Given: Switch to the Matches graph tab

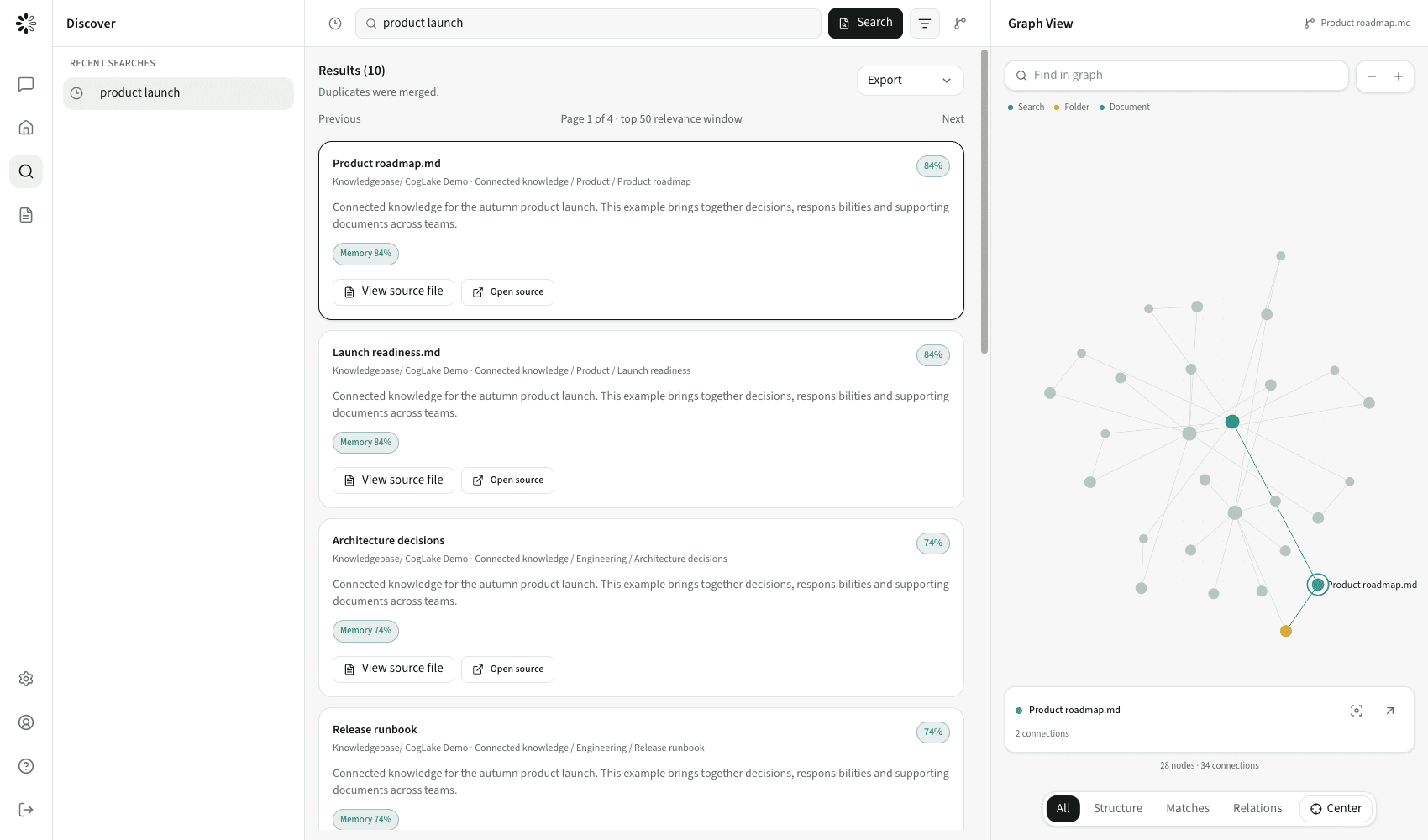Looking at the screenshot, I should pos(1188,809).
